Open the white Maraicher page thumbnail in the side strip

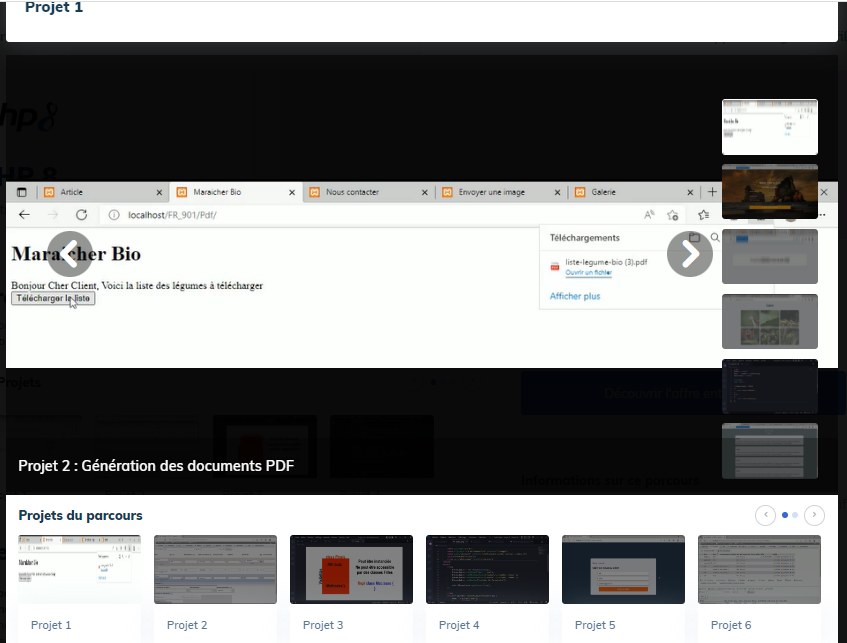(770, 127)
